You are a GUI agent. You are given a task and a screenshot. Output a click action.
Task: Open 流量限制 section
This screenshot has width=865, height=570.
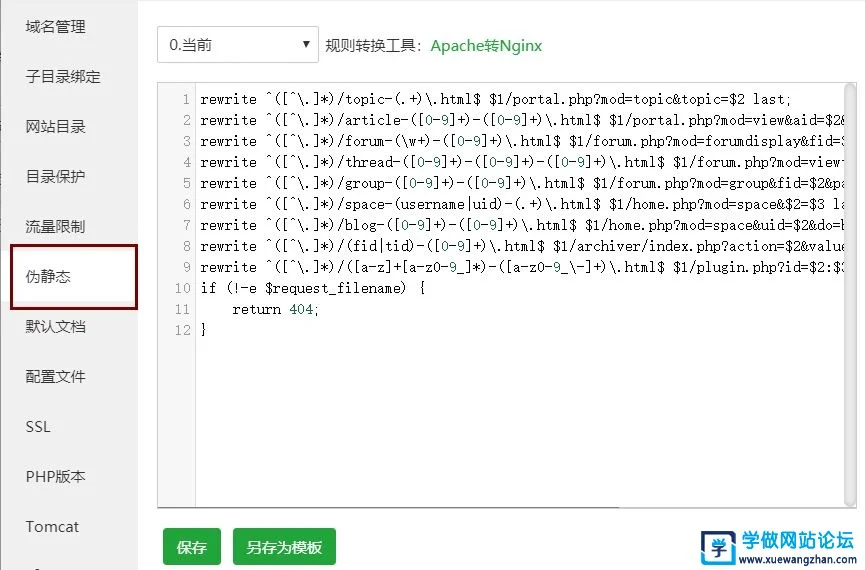click(x=55, y=226)
